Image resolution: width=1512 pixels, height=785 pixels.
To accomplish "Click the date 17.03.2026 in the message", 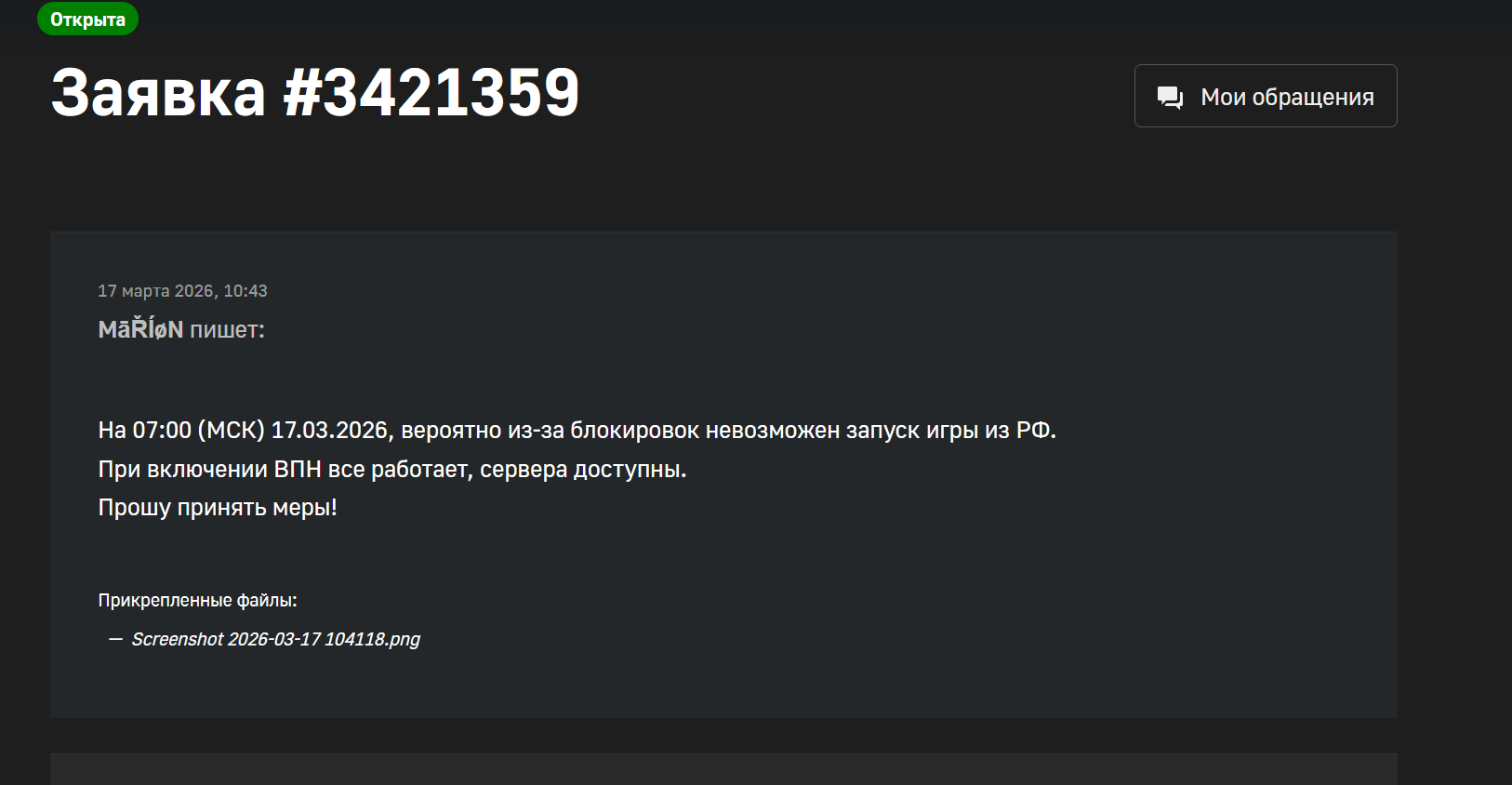I will point(331,431).
